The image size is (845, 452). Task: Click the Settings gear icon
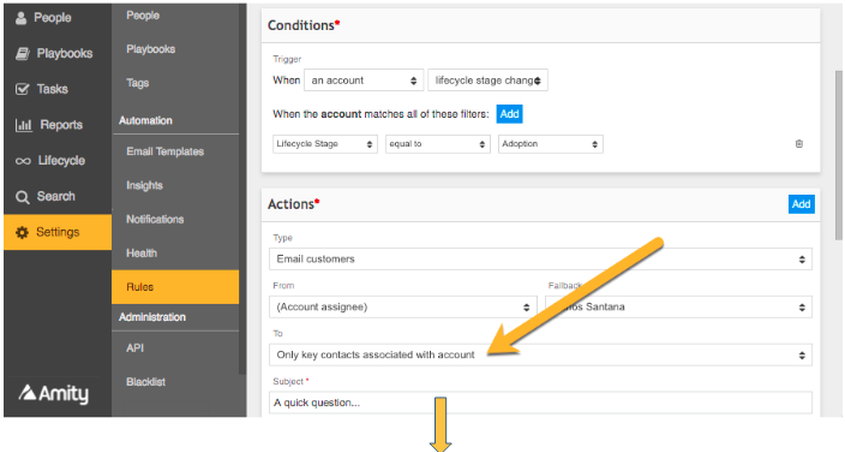tap(22, 232)
